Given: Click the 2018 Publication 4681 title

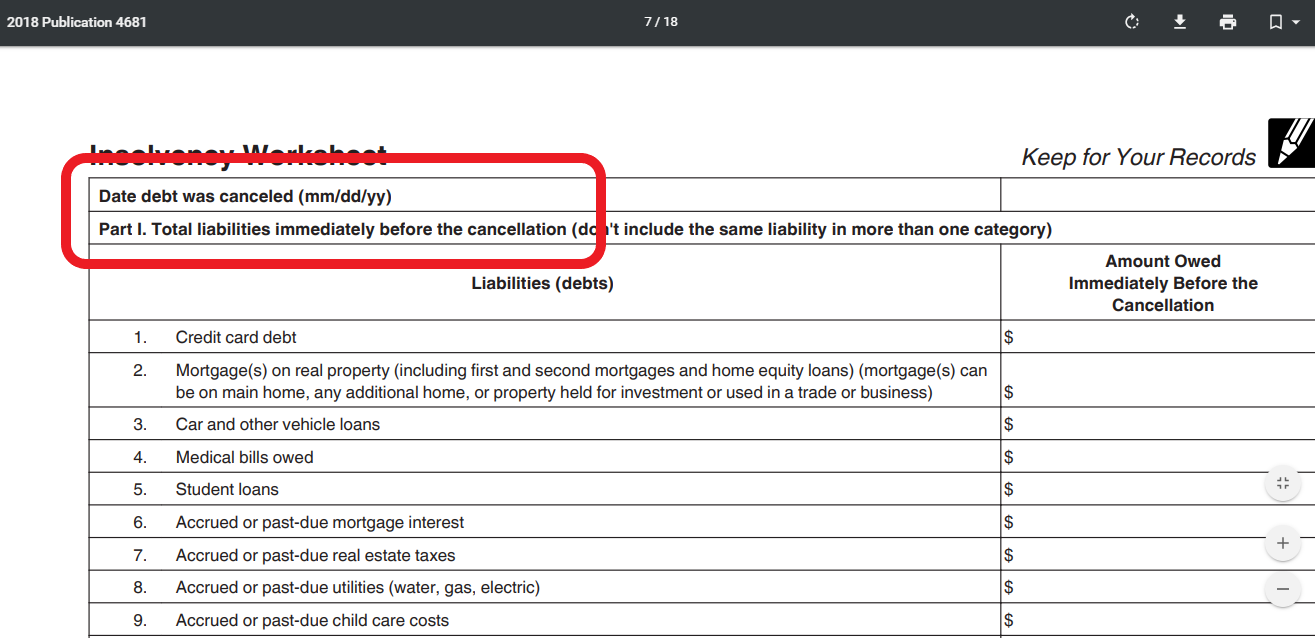Looking at the screenshot, I should point(76,22).
